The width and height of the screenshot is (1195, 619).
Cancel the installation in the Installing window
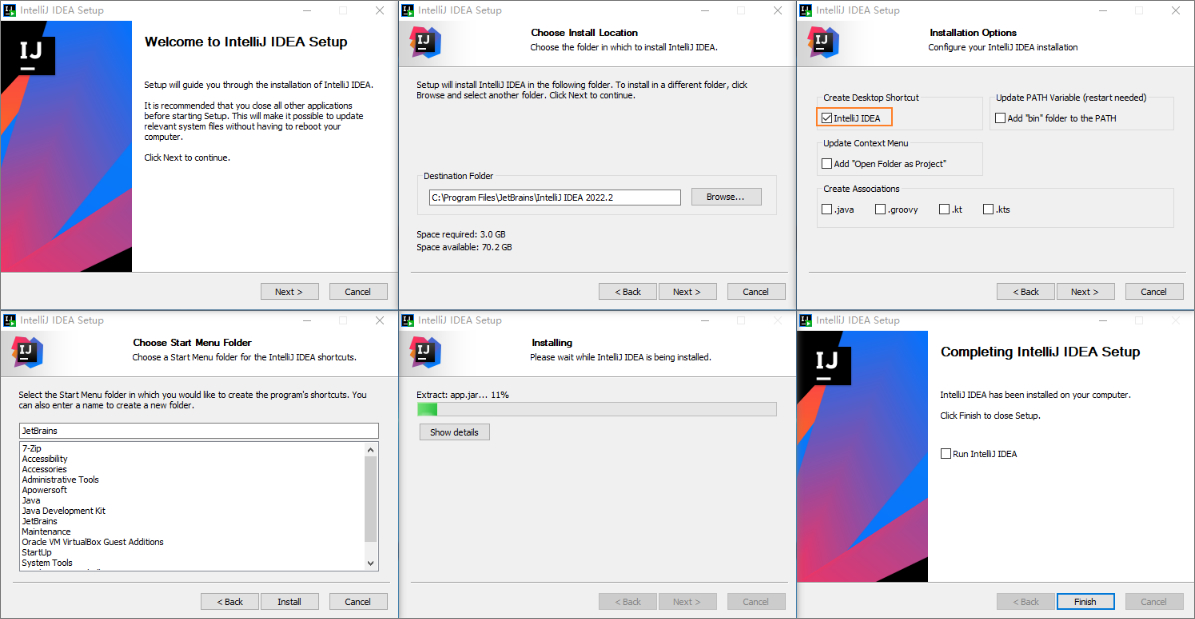point(756,601)
